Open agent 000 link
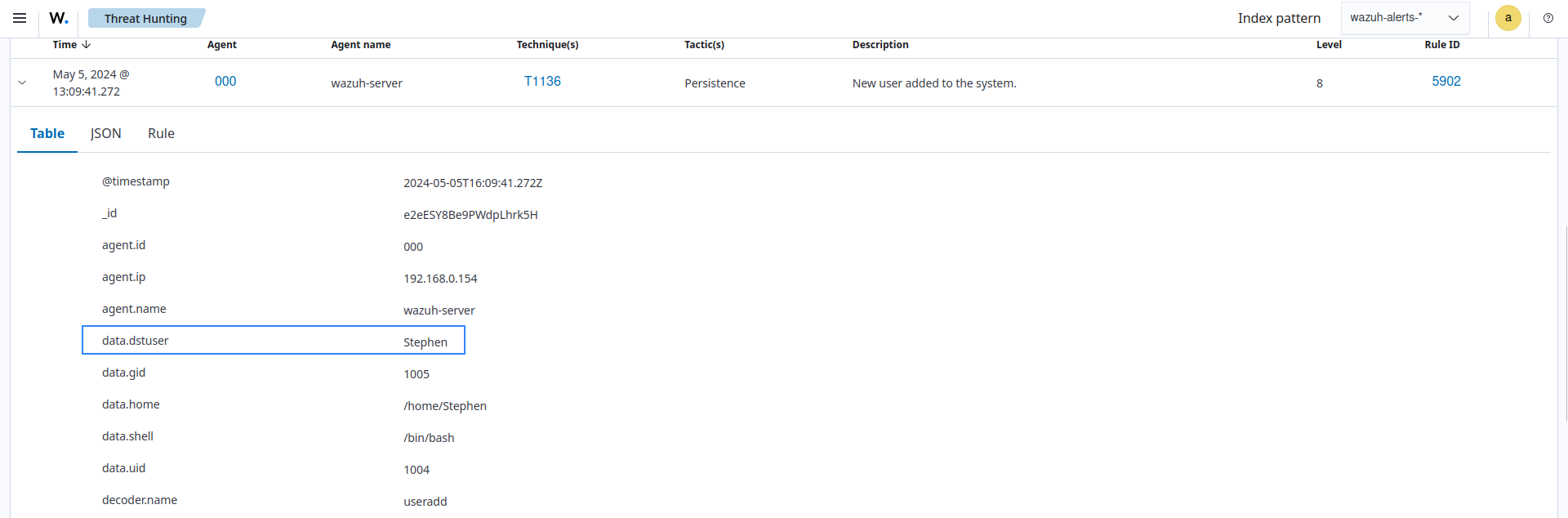The height and width of the screenshot is (518, 1568). tap(225, 82)
